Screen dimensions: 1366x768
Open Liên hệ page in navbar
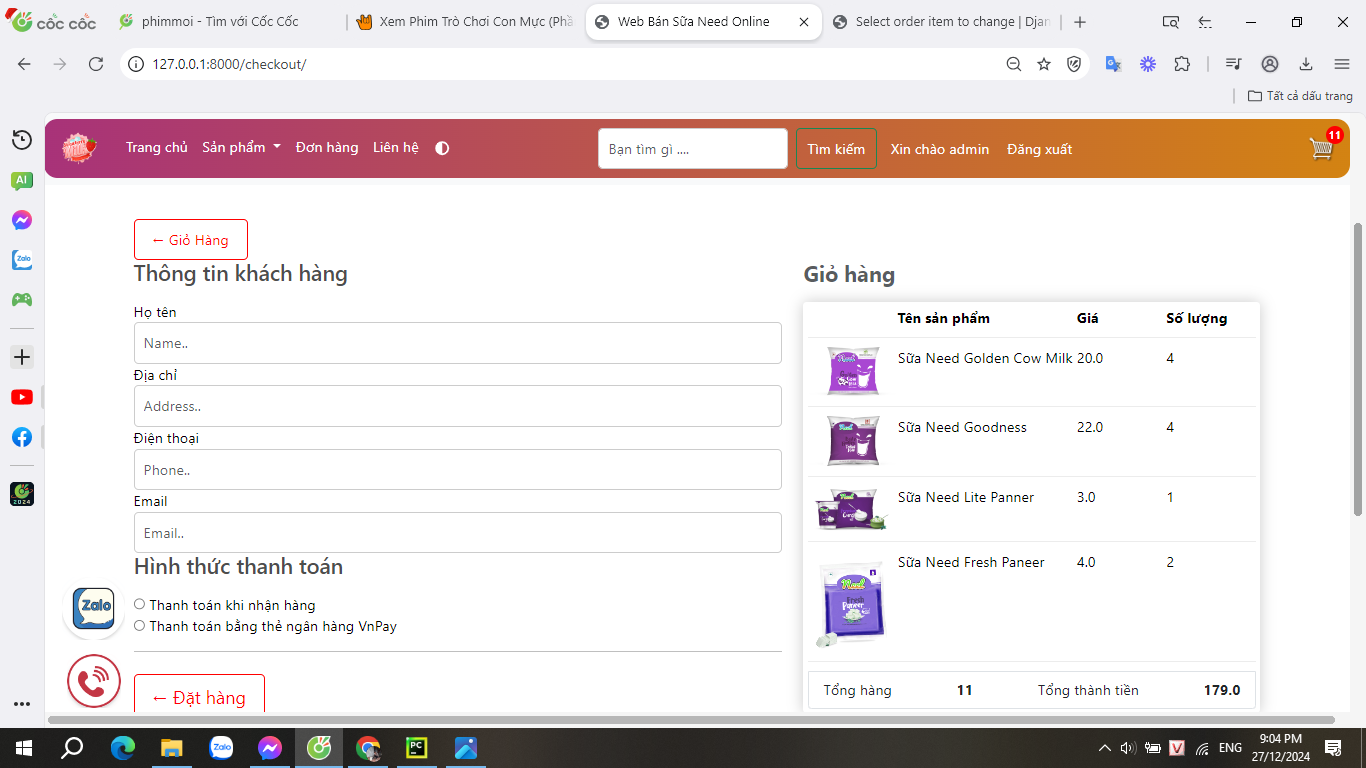tap(396, 148)
